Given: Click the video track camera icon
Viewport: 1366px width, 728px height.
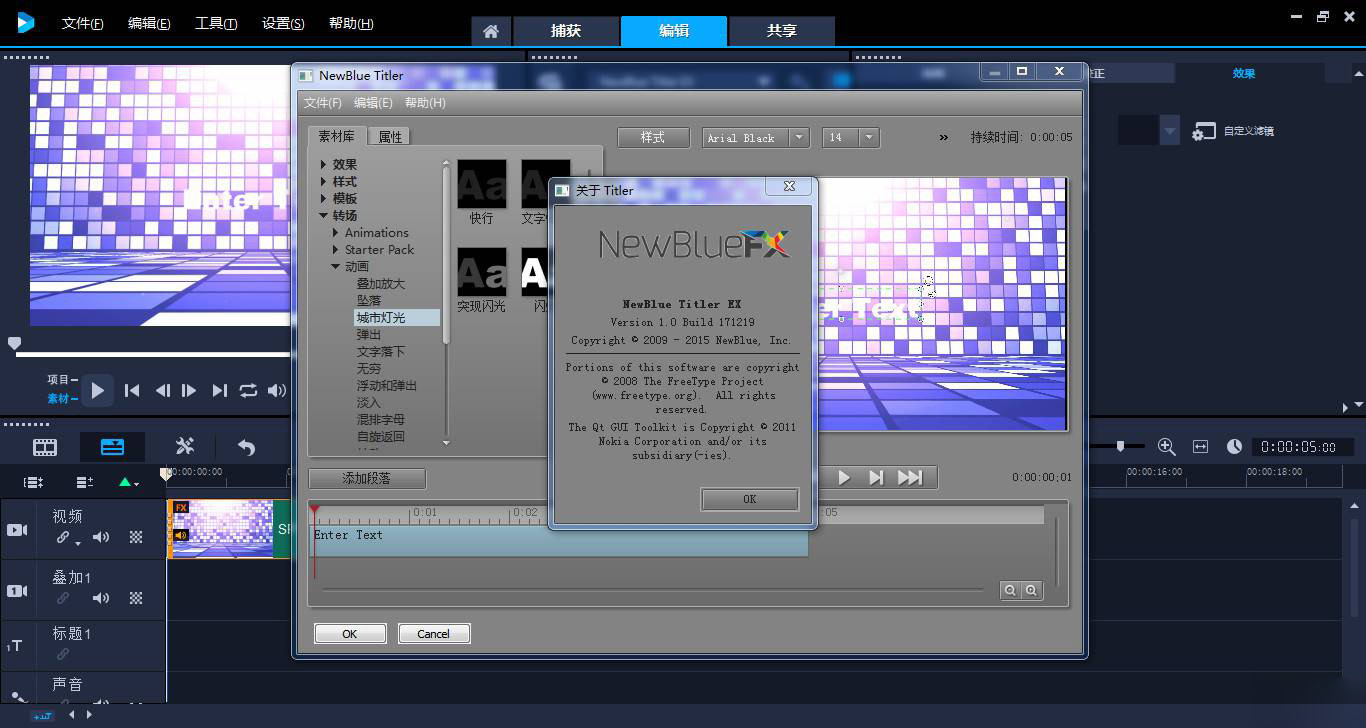Looking at the screenshot, I should (x=17, y=530).
